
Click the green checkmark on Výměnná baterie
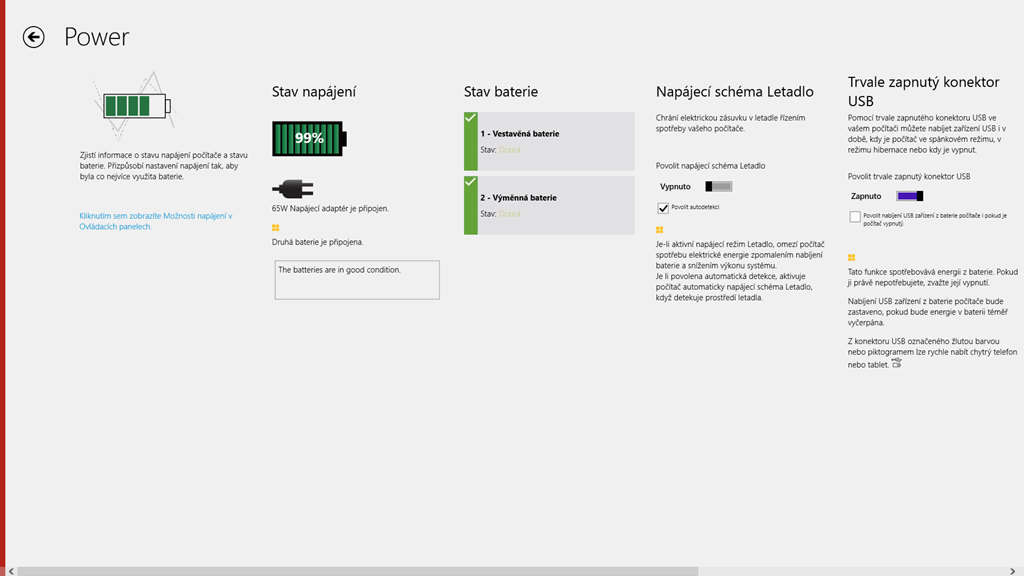470,183
